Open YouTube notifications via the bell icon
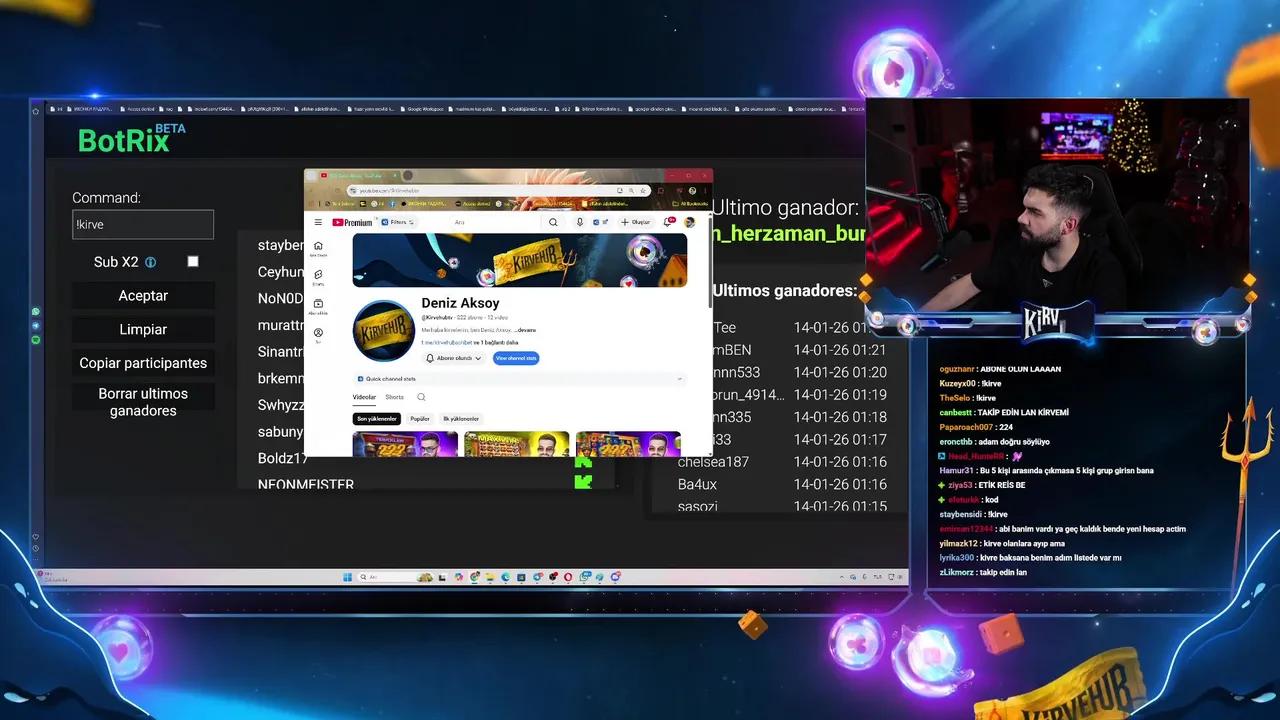The height and width of the screenshot is (720, 1280). pos(666,222)
